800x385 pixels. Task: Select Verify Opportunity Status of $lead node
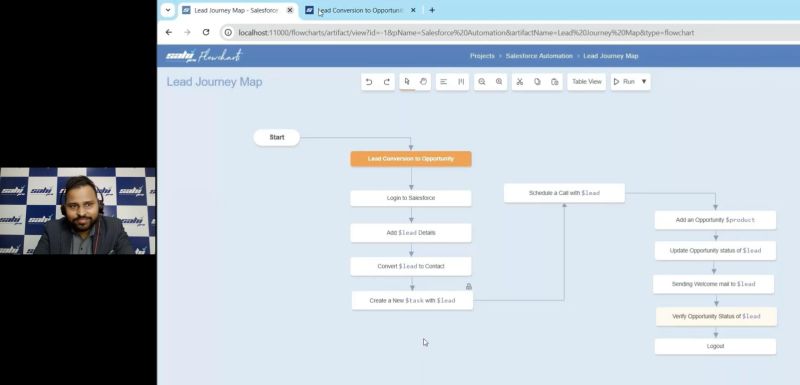pos(716,316)
